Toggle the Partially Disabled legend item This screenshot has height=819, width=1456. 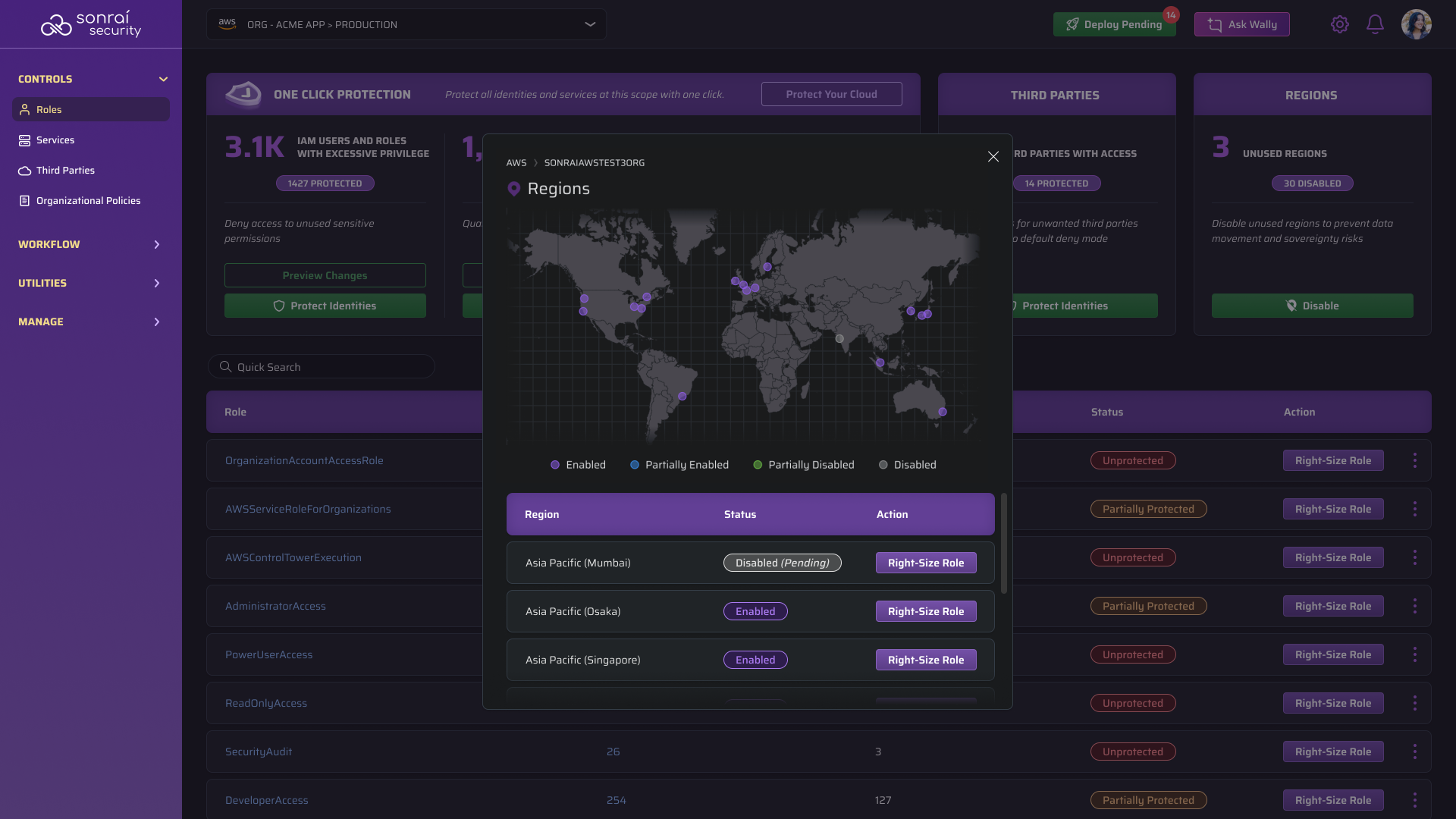[x=804, y=465]
